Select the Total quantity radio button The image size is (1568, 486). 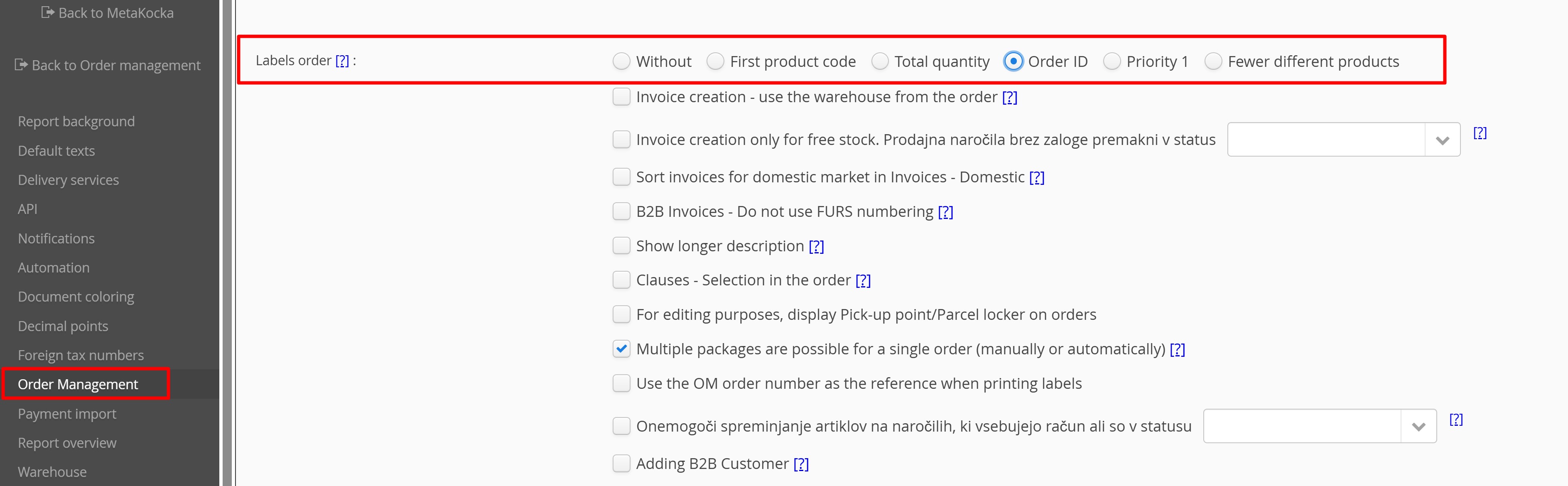pos(880,61)
